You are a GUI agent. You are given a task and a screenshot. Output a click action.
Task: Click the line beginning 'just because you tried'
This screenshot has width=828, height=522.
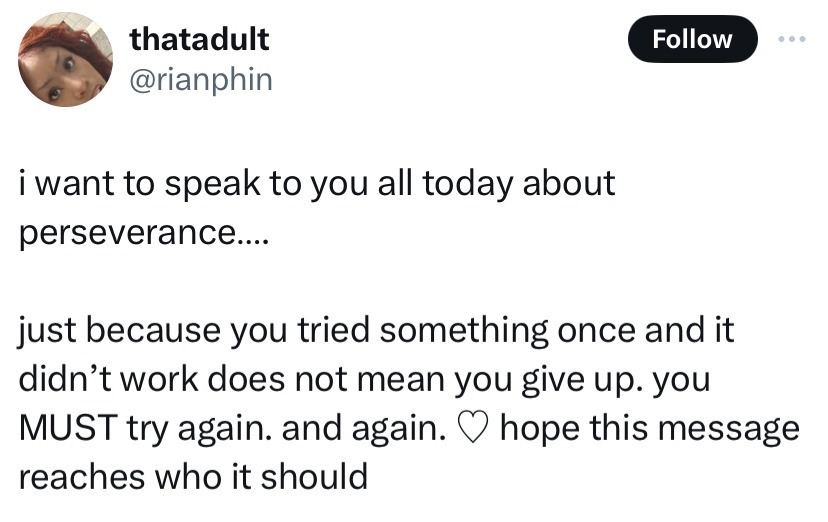pos(376,331)
